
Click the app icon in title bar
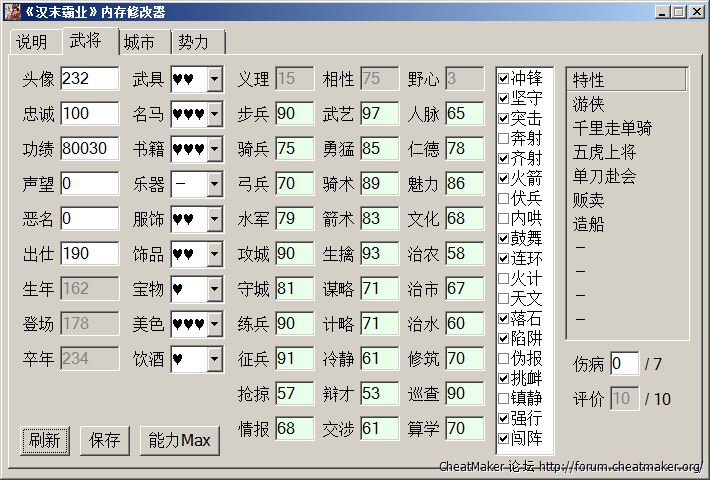tap(12, 12)
